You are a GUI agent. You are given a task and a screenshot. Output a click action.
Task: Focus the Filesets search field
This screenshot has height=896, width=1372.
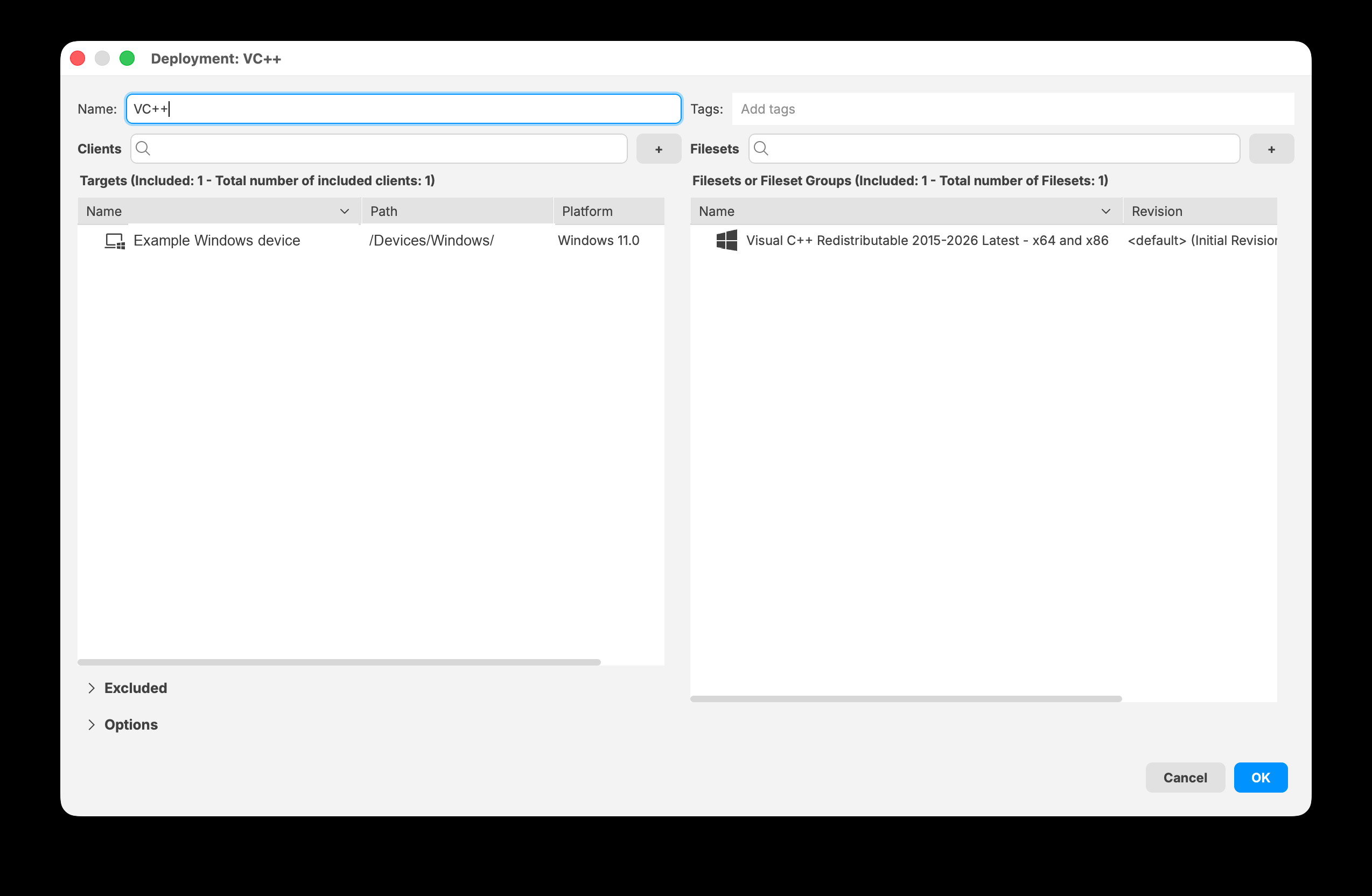[x=994, y=149]
